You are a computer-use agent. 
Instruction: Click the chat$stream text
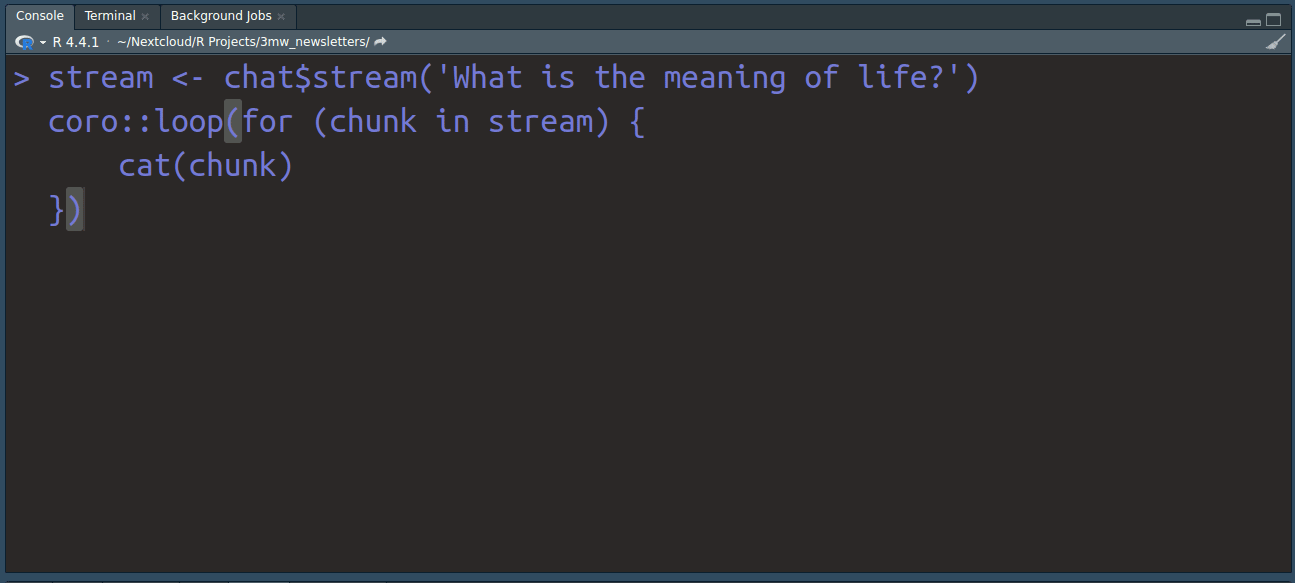click(320, 78)
